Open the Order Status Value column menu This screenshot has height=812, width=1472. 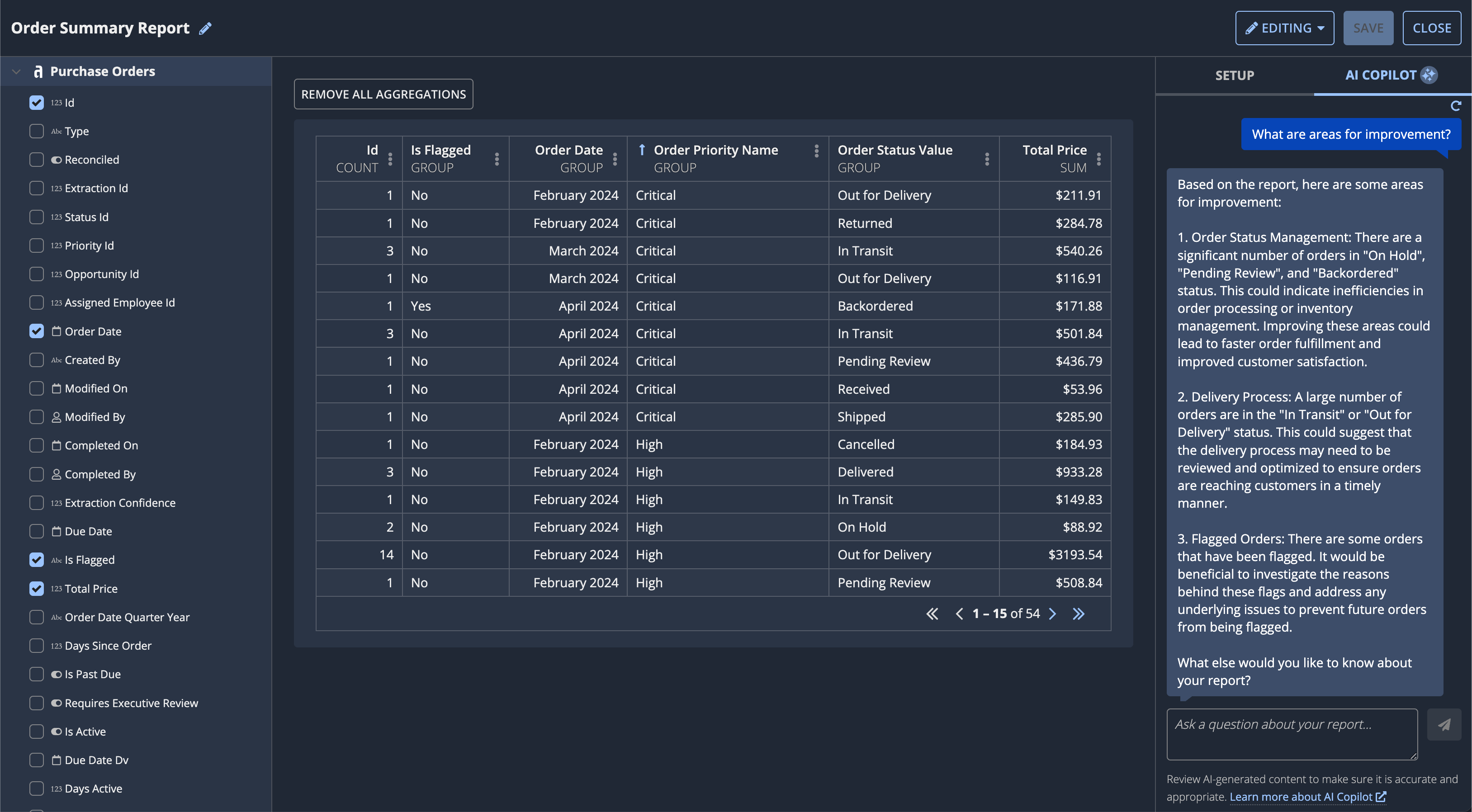(x=987, y=159)
